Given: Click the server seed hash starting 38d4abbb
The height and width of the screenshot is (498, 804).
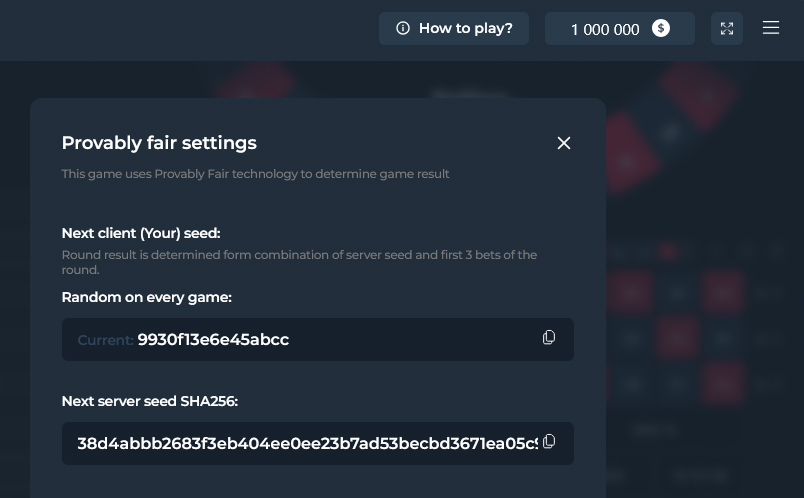Looking at the screenshot, I should [300, 443].
